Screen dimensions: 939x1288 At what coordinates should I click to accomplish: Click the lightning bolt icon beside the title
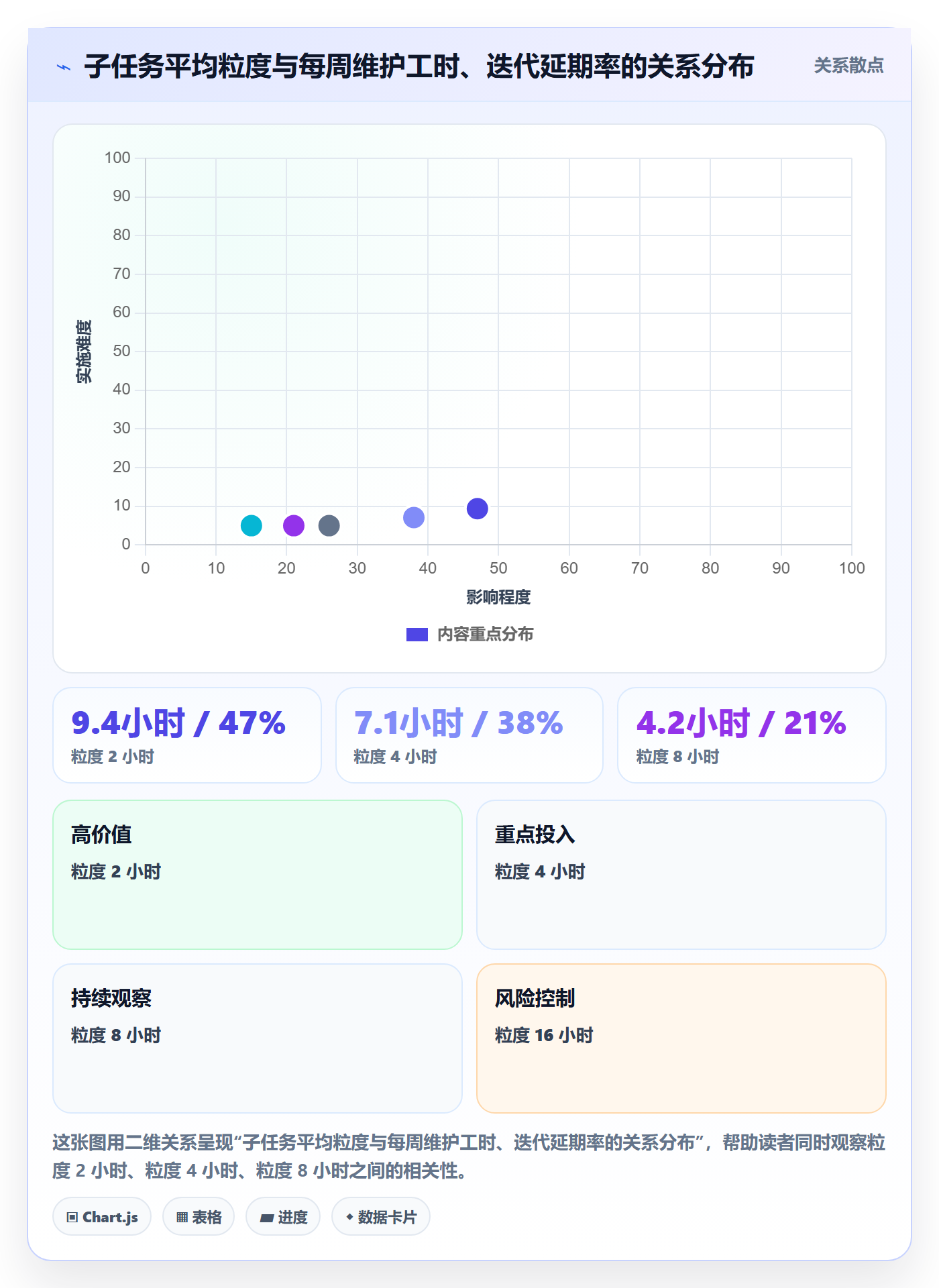(x=64, y=67)
